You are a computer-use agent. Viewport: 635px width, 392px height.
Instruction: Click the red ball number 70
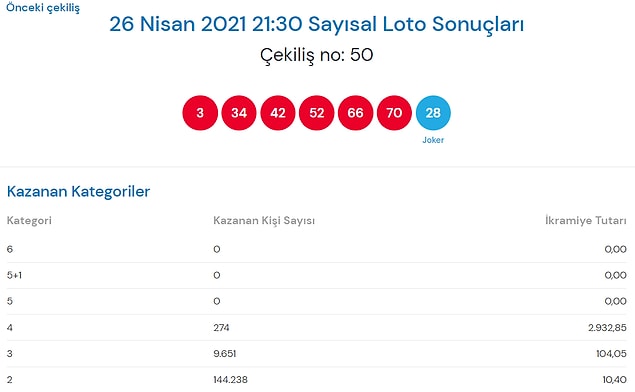click(394, 113)
